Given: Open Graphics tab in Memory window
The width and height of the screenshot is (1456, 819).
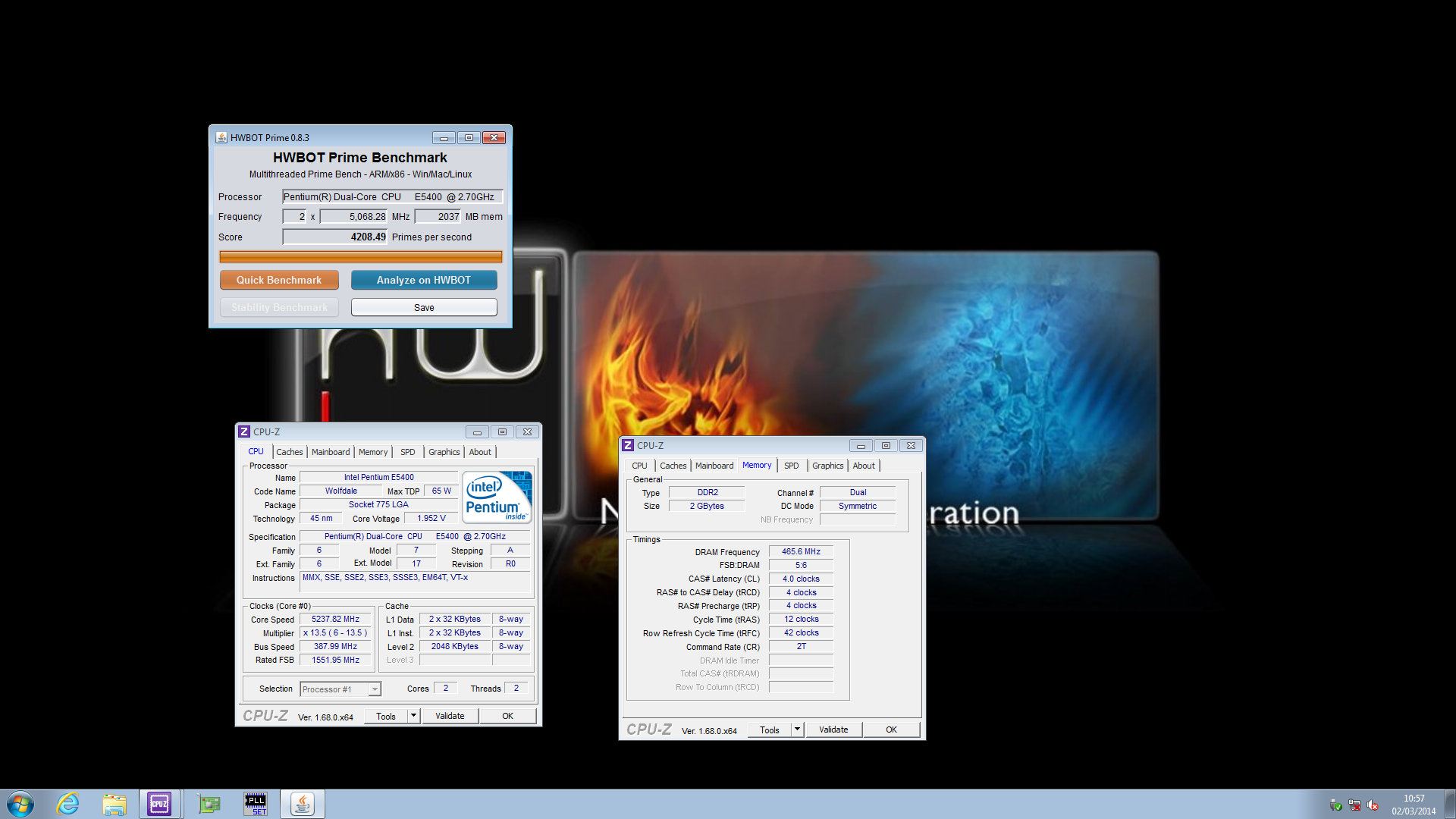Looking at the screenshot, I should coord(828,466).
